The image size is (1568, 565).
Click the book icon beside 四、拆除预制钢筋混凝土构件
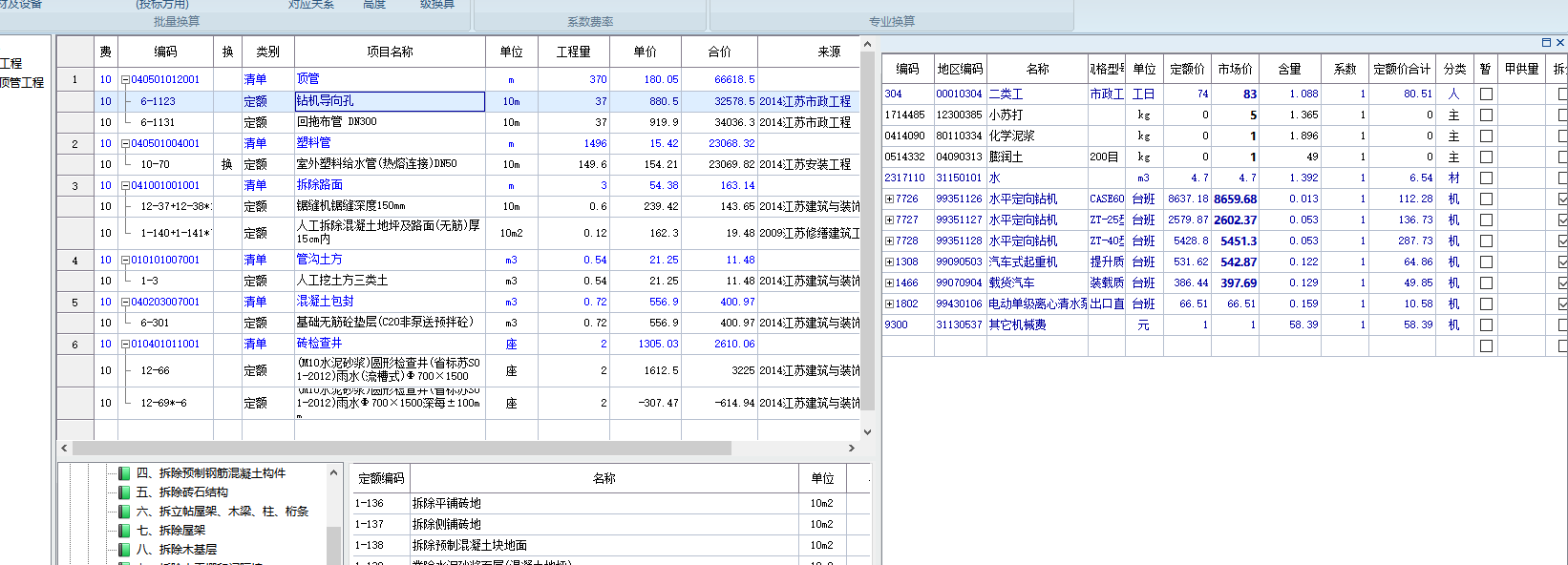(124, 473)
